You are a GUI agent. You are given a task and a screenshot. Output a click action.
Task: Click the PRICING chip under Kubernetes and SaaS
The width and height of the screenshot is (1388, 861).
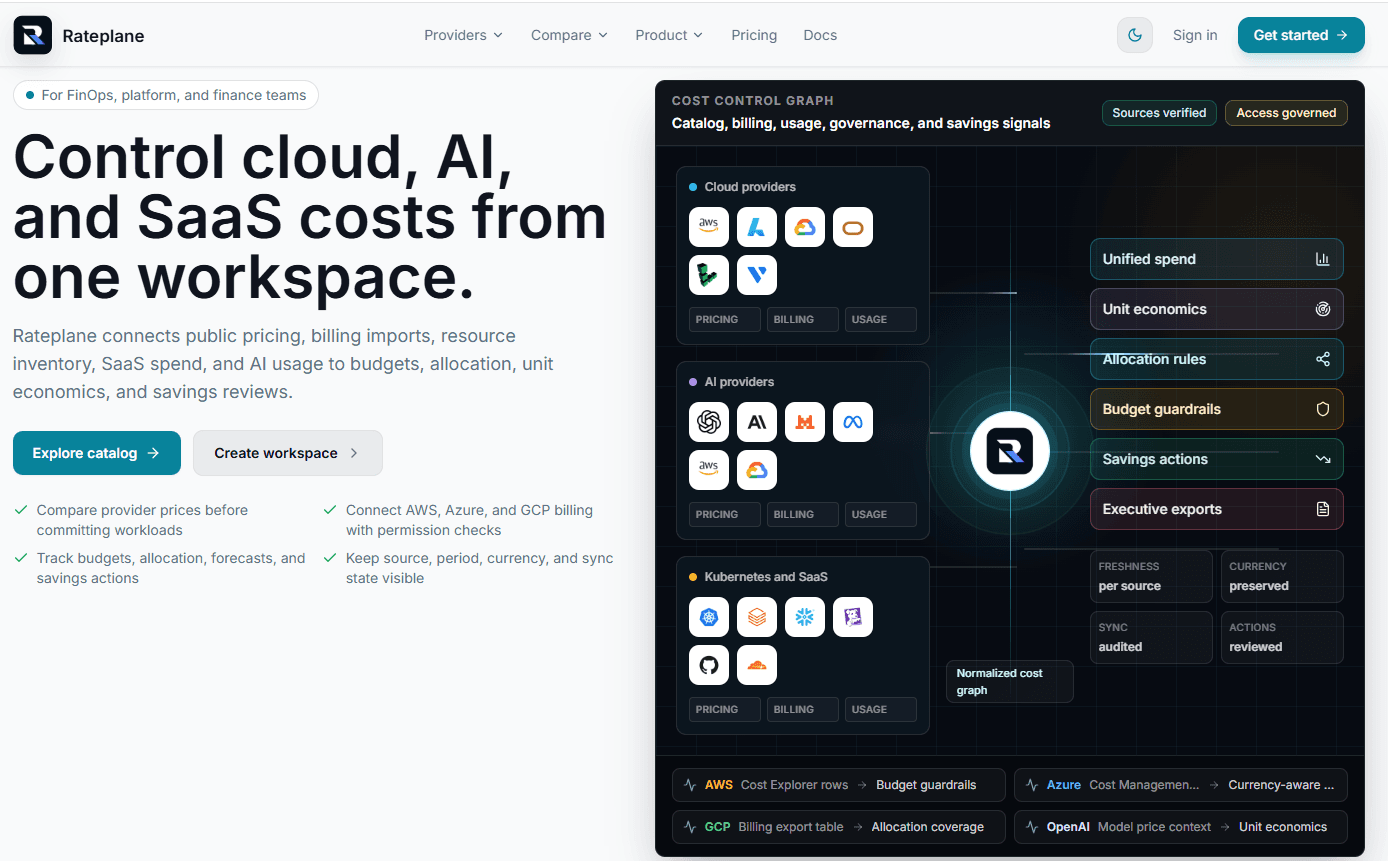pyautogui.click(x=725, y=709)
